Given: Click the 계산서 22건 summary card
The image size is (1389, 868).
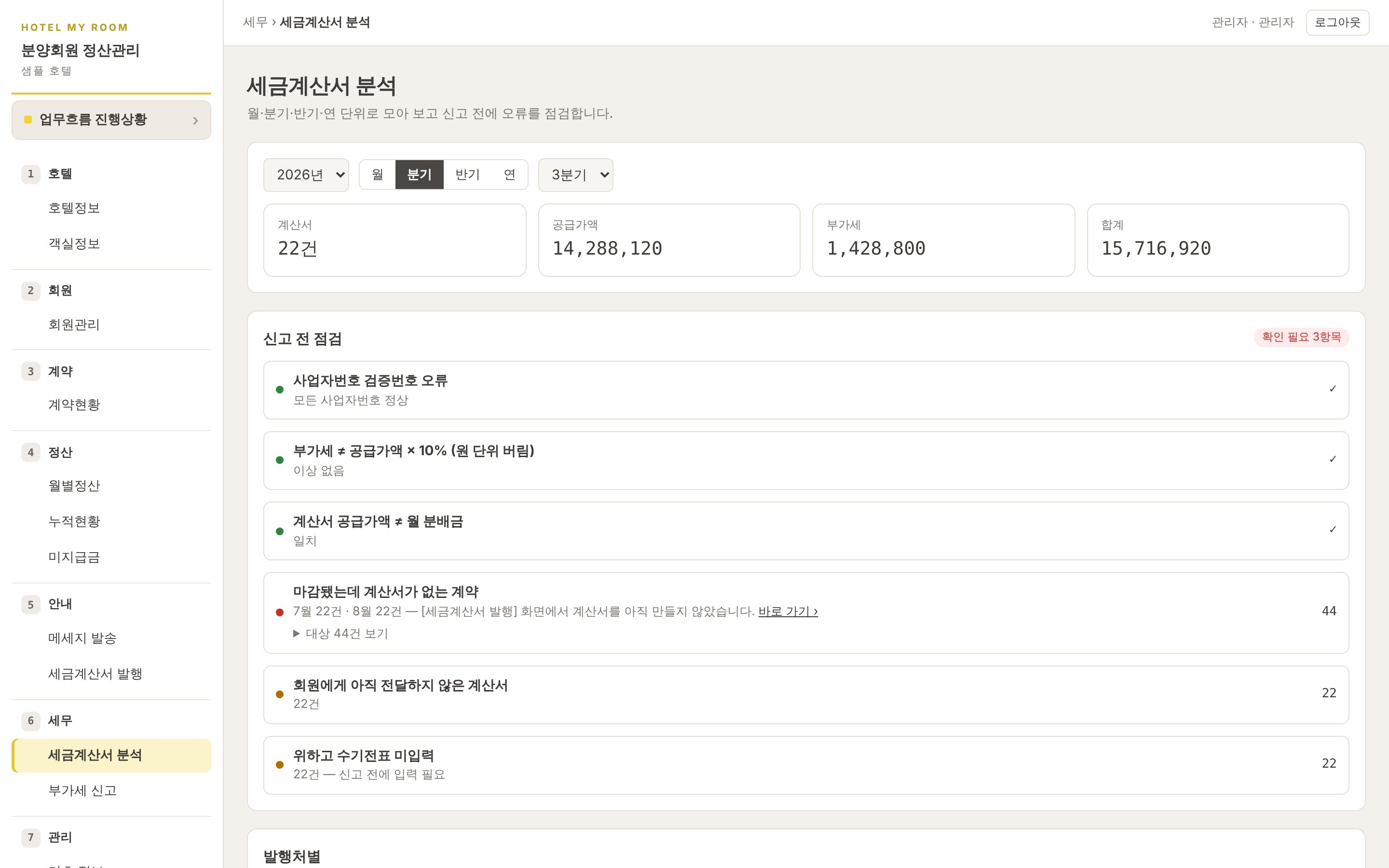Looking at the screenshot, I should (395, 240).
